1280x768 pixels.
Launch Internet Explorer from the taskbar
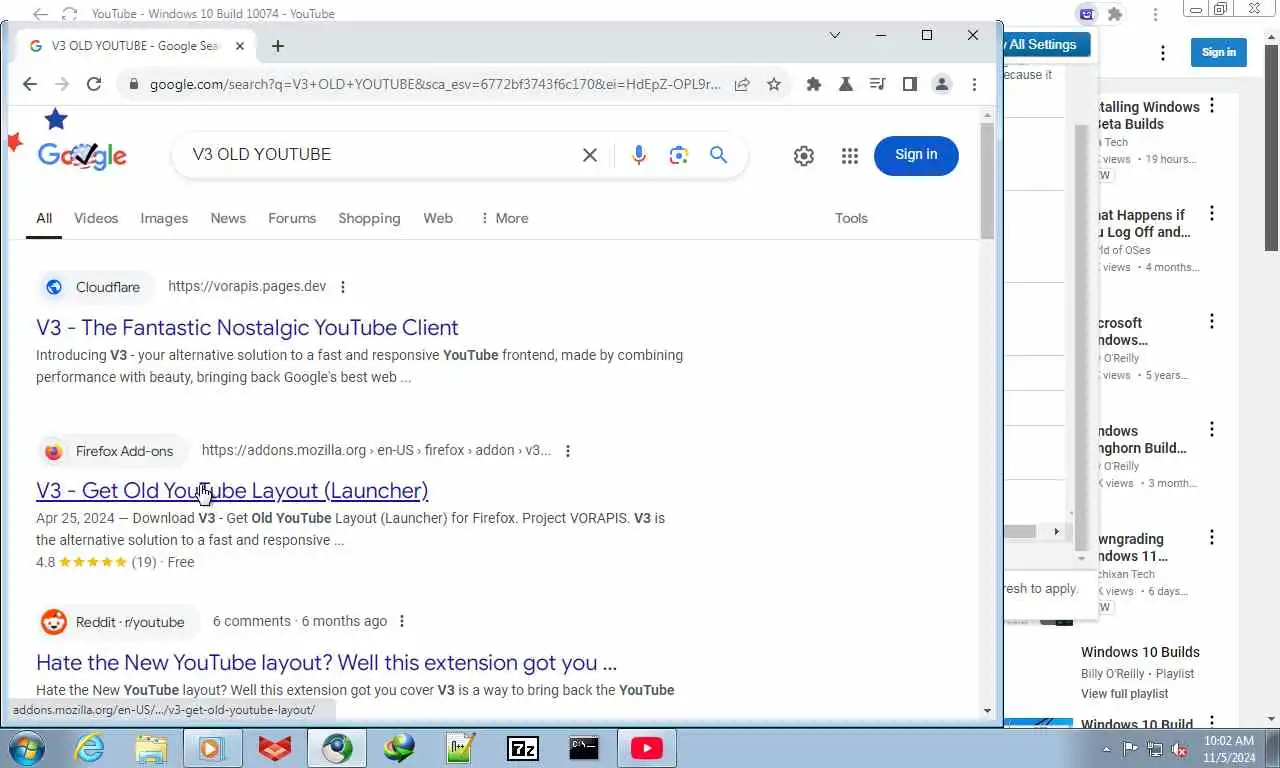90,748
